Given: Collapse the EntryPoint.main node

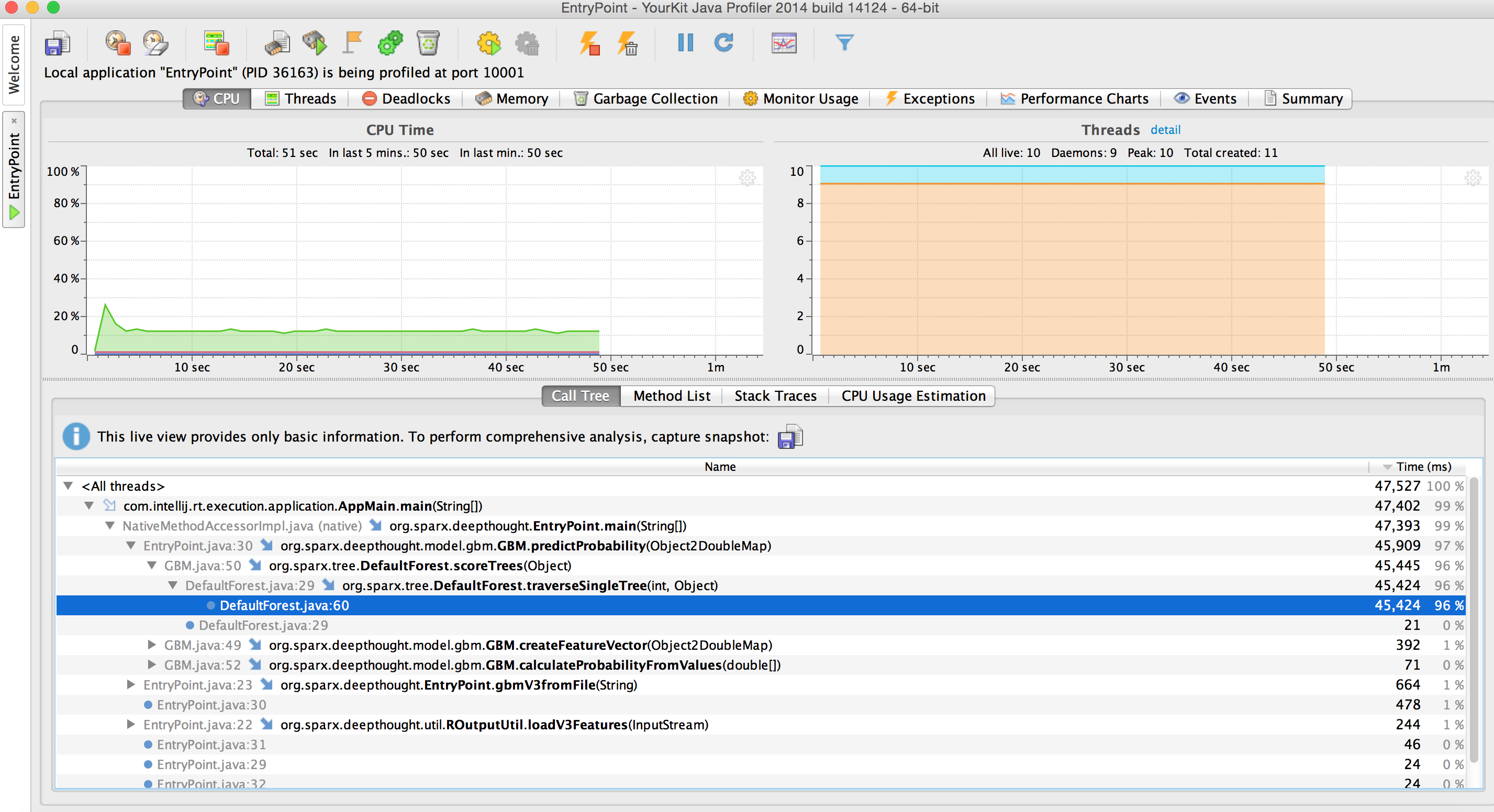Looking at the screenshot, I should [109, 526].
